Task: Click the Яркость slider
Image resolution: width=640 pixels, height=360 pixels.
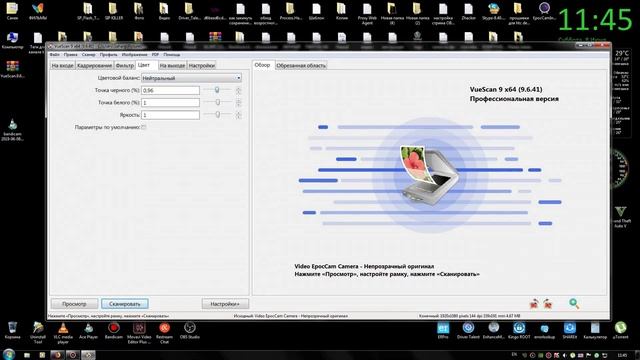Action: point(218,115)
